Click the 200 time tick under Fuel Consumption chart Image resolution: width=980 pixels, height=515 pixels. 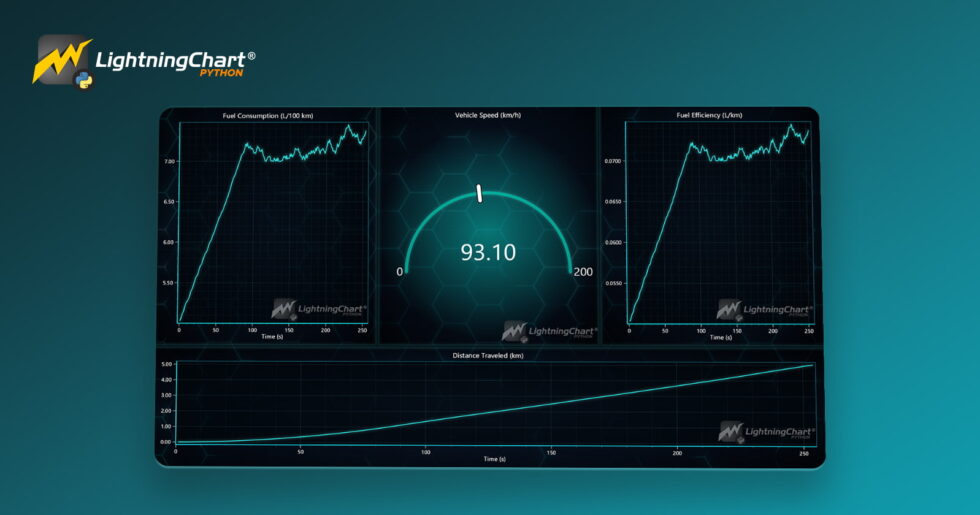click(x=326, y=330)
